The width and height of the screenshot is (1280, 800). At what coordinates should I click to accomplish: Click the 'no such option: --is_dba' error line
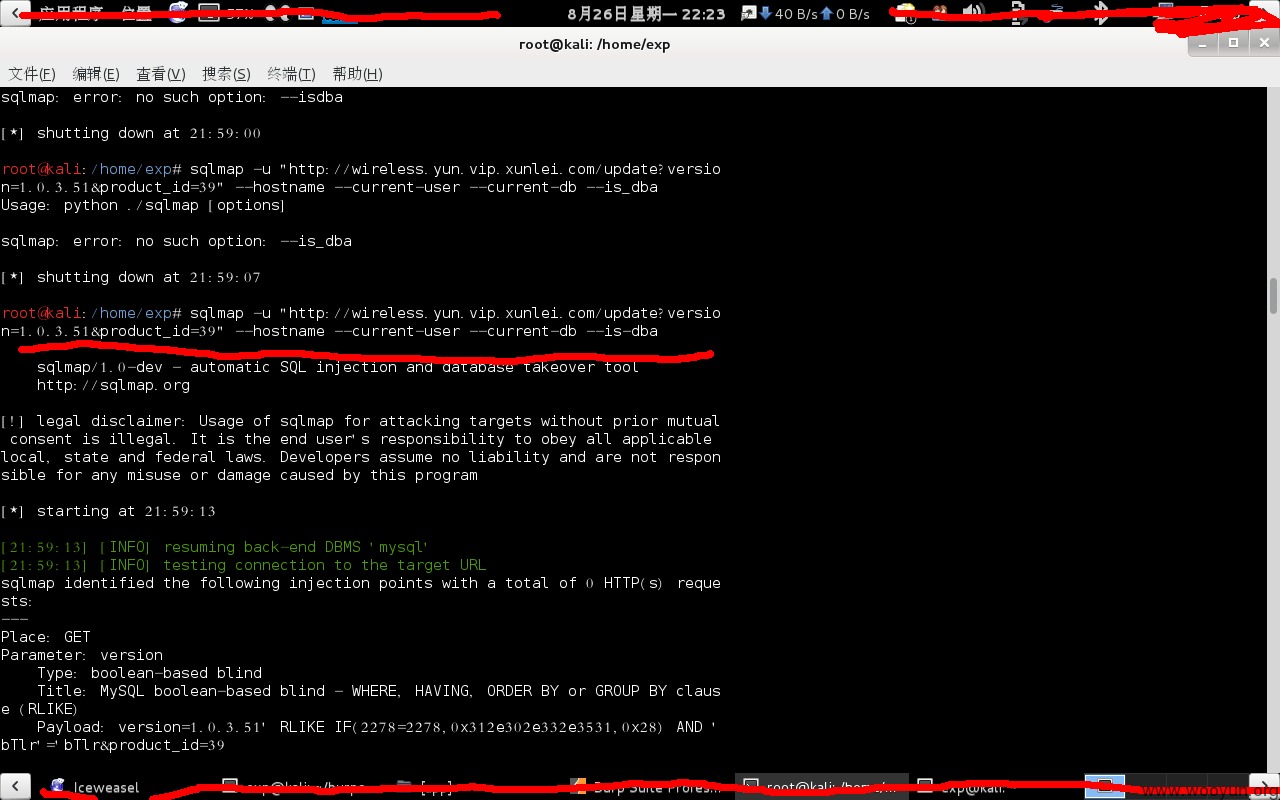tap(176, 241)
